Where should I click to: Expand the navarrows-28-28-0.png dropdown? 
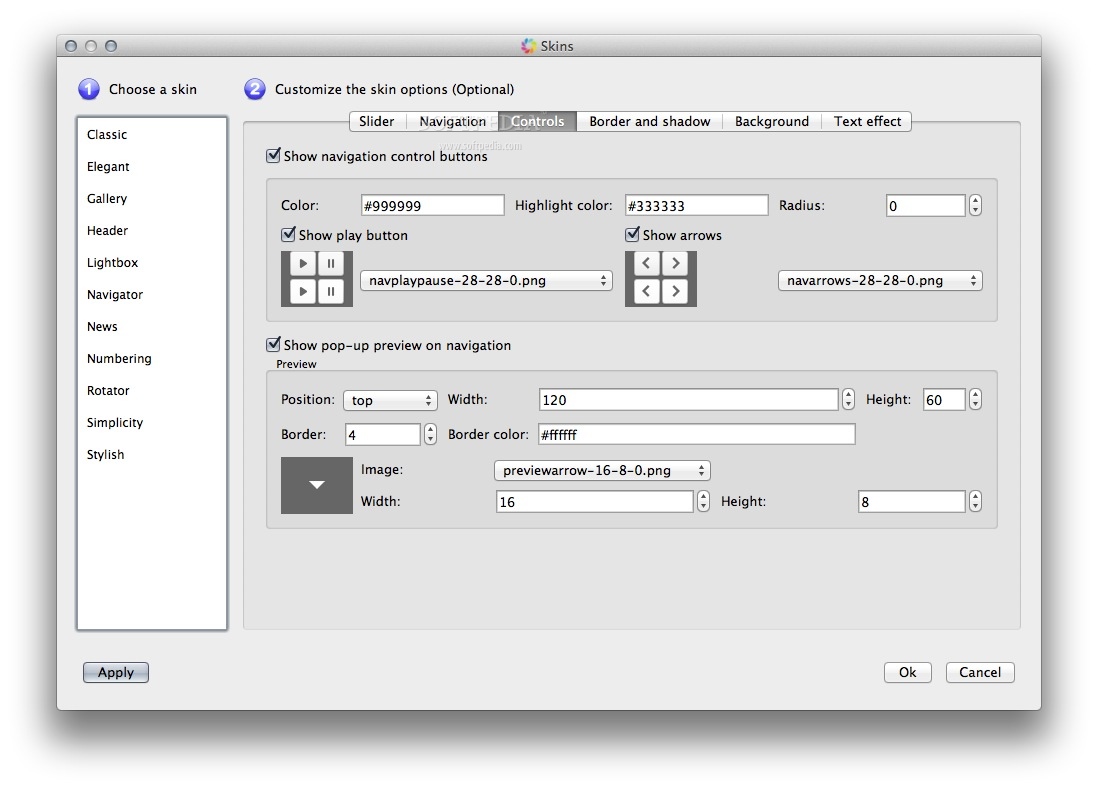880,281
